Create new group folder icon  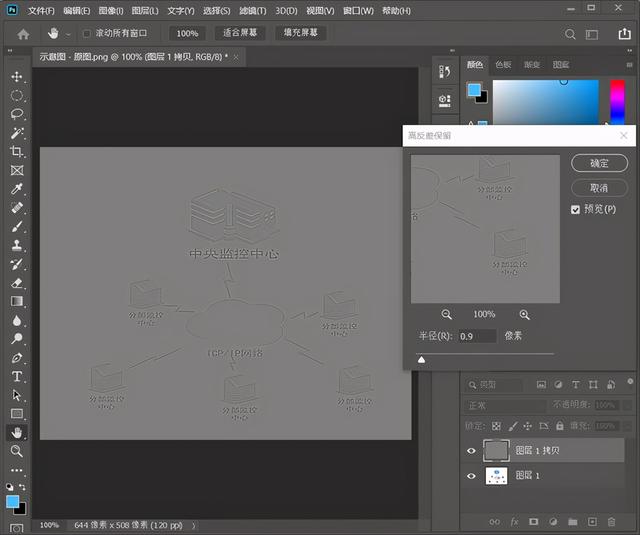tap(573, 522)
